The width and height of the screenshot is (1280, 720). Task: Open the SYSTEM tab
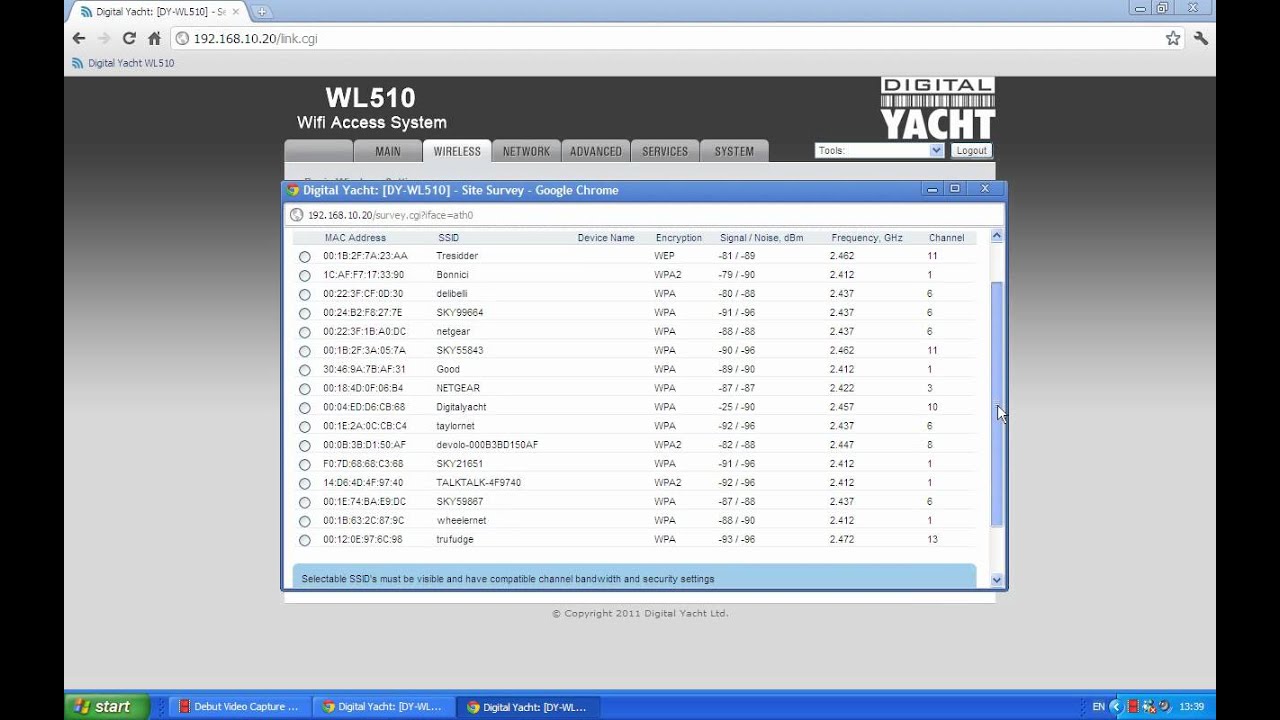(x=734, y=151)
